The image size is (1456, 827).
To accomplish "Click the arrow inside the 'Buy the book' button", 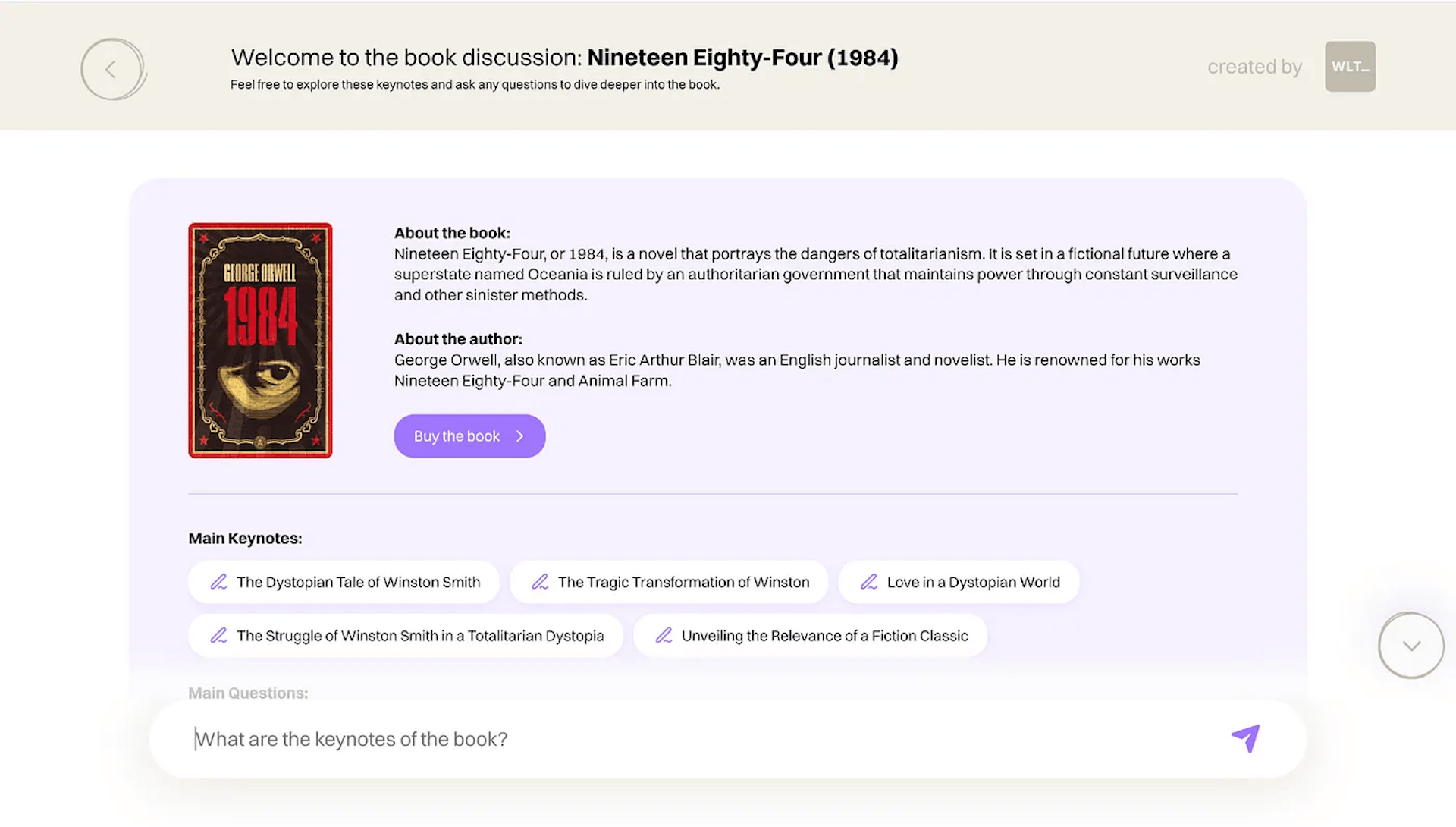I will (x=520, y=436).
